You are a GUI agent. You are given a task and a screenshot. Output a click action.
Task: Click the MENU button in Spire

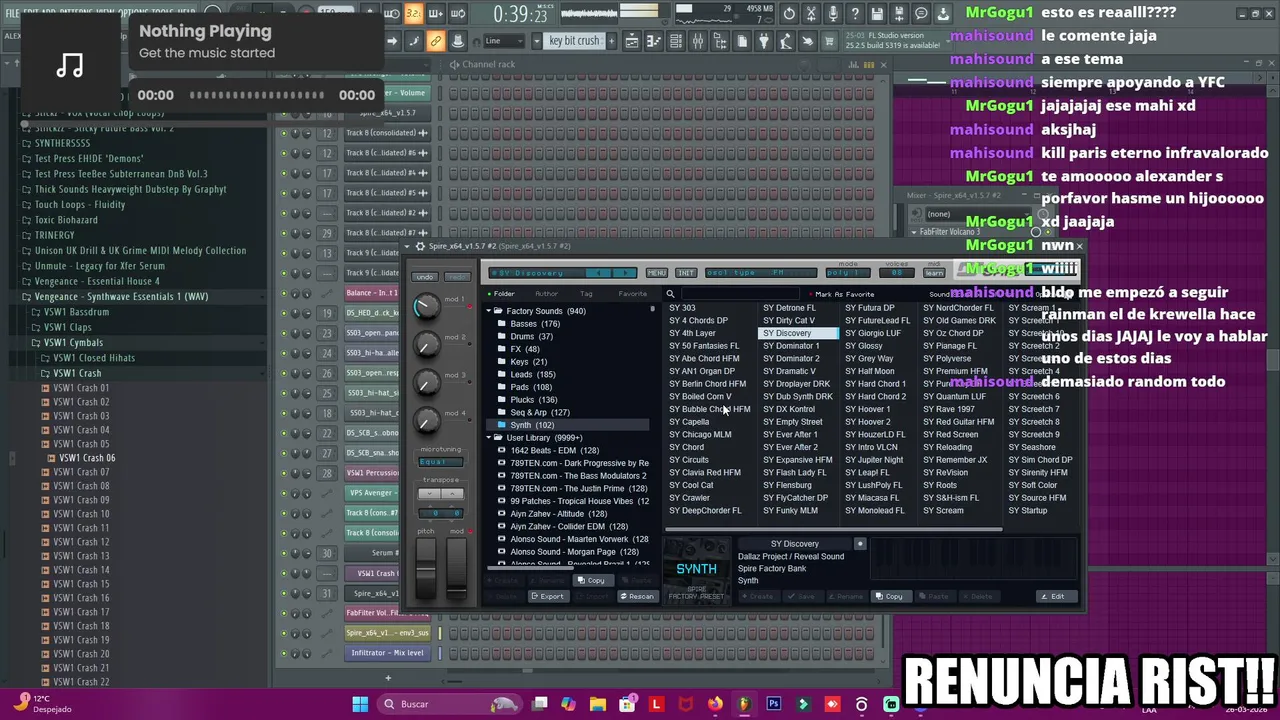tap(657, 273)
